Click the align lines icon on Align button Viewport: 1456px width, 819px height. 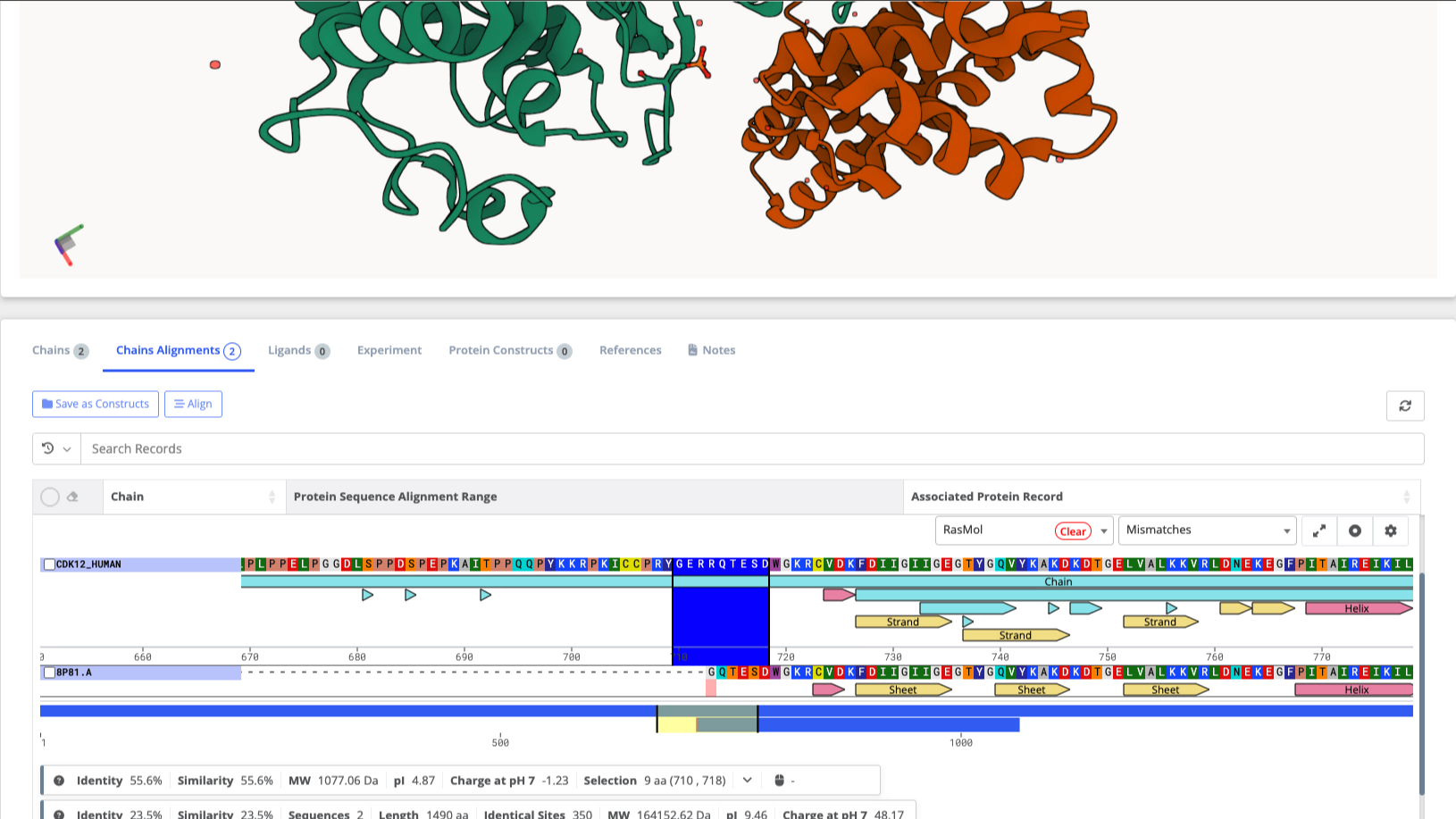click(x=180, y=404)
